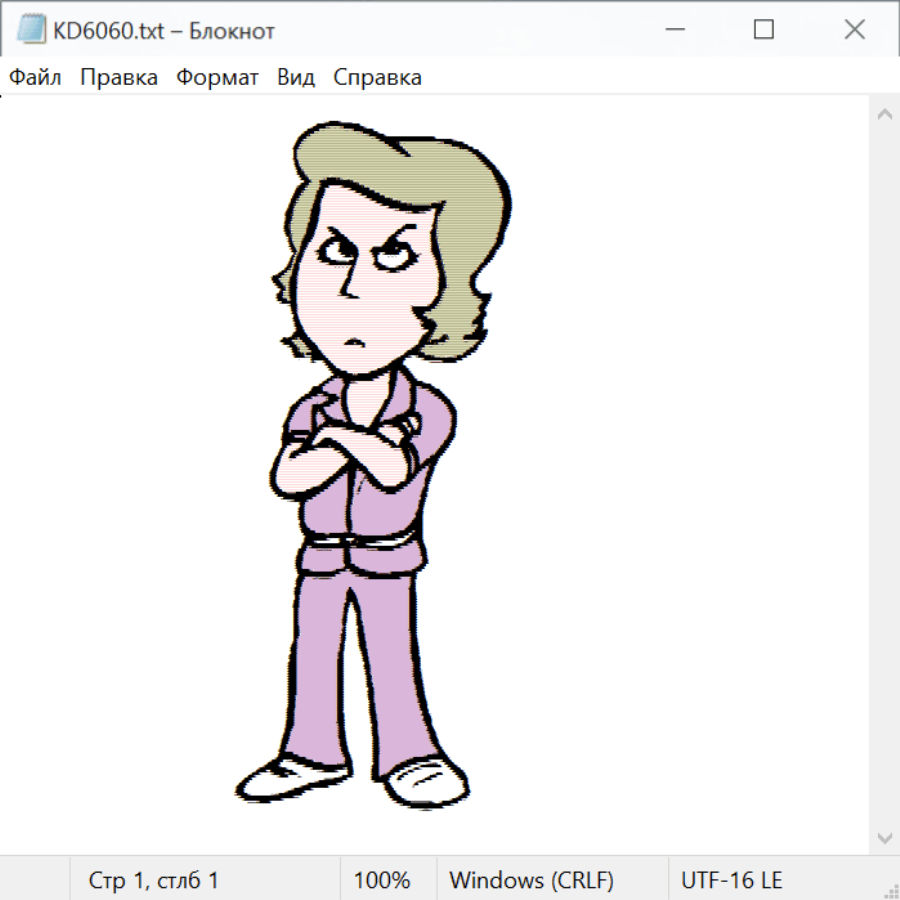
Task: Click the KD6060.txt – Блокнот title text
Action: [164, 31]
